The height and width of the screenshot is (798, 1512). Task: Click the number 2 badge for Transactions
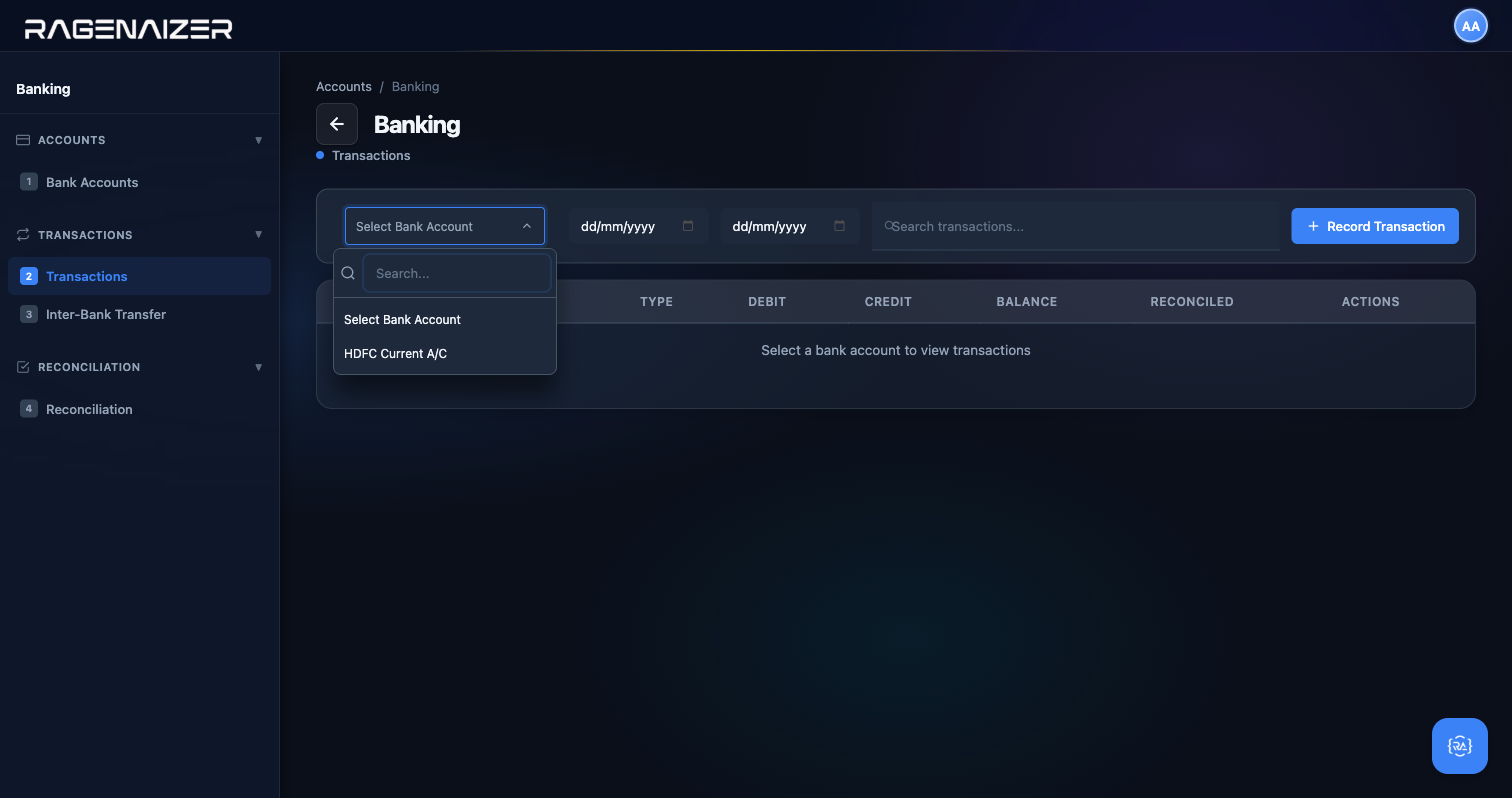29,276
